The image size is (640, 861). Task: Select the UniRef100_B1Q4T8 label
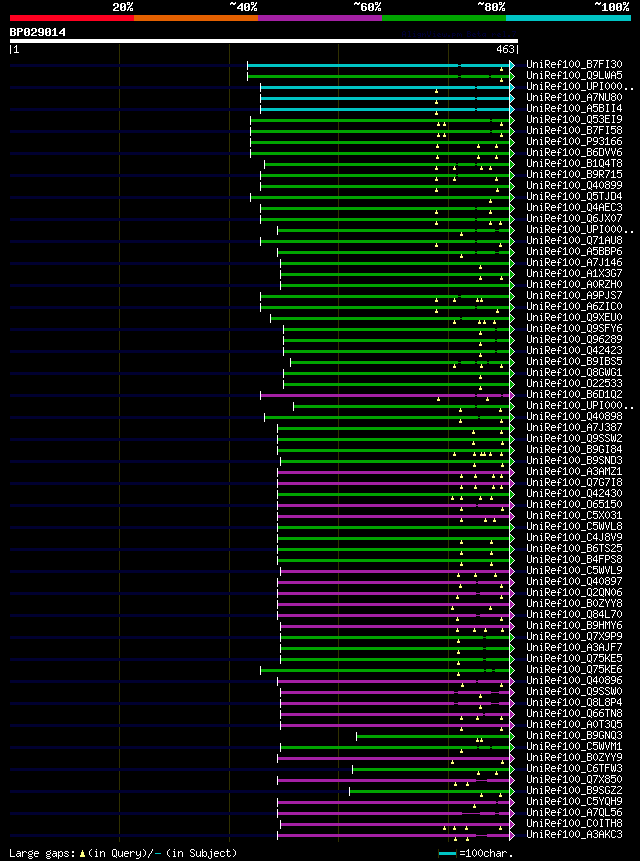[575, 164]
